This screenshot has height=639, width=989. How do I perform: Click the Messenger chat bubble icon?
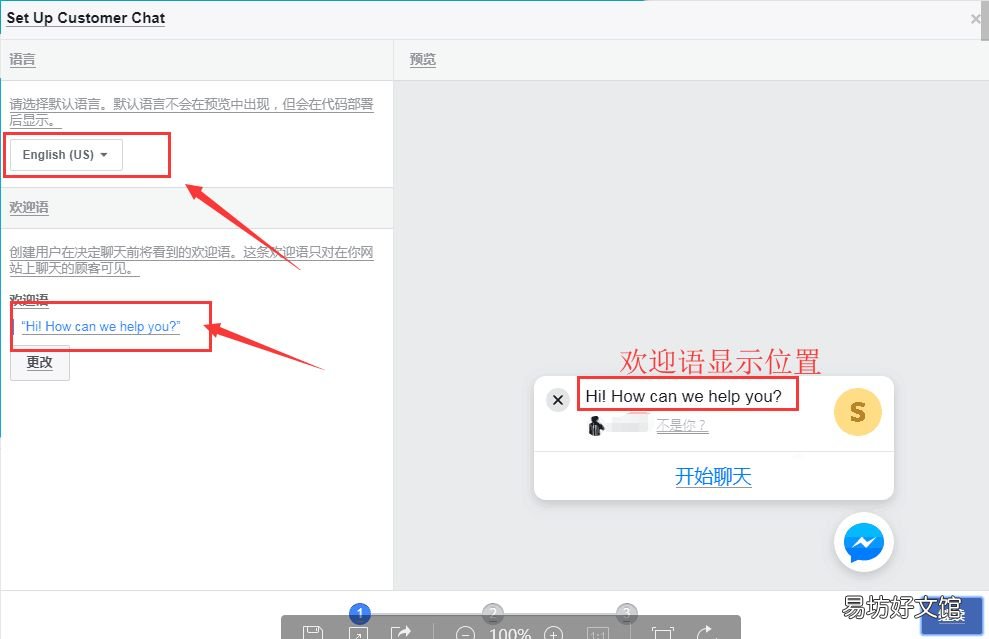click(x=863, y=542)
